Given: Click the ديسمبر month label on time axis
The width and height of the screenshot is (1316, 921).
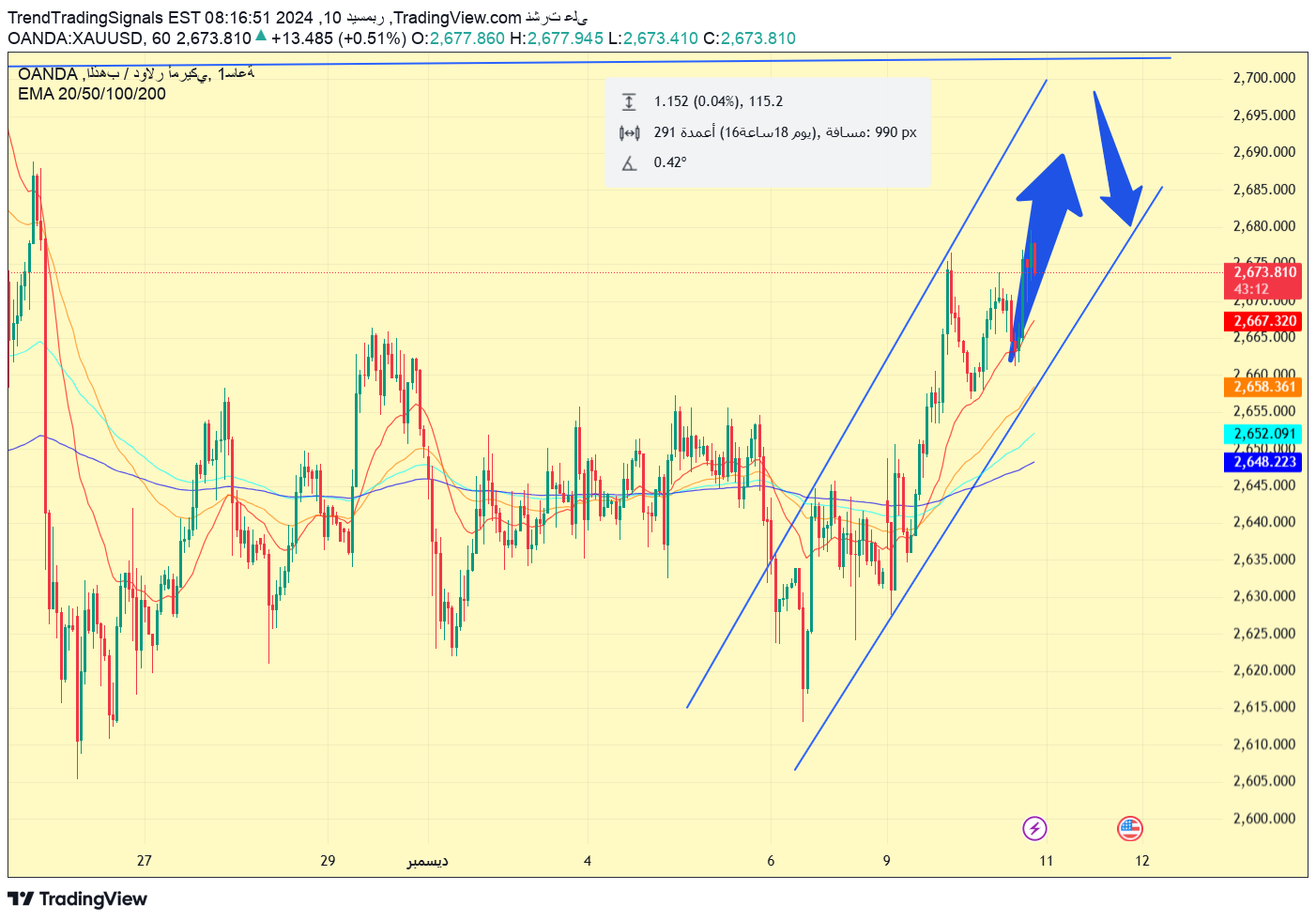Looking at the screenshot, I should click(427, 861).
